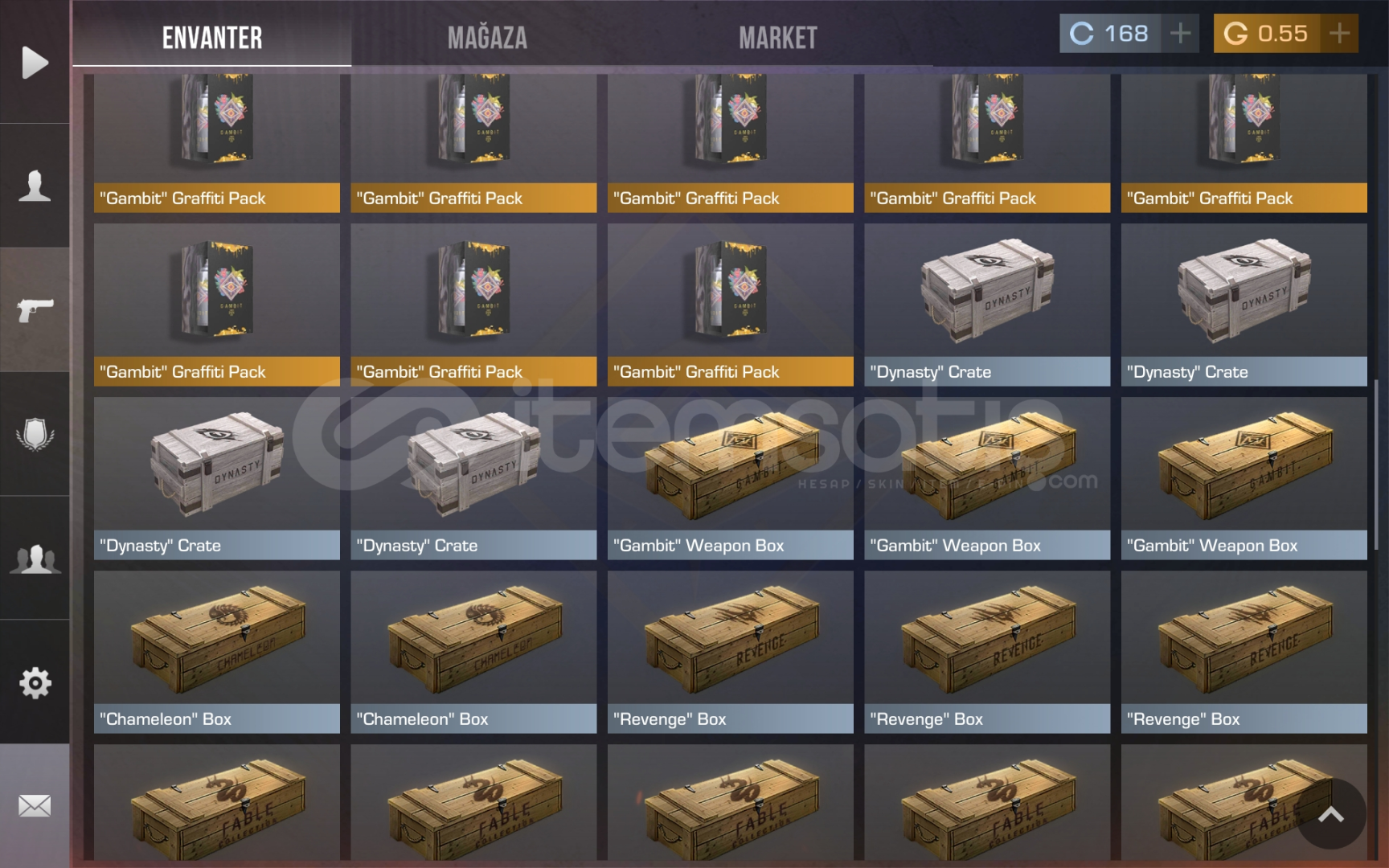Select the first "Gambit" Weapon Box
Viewport: 1389px width, 868px height.
pos(731,478)
